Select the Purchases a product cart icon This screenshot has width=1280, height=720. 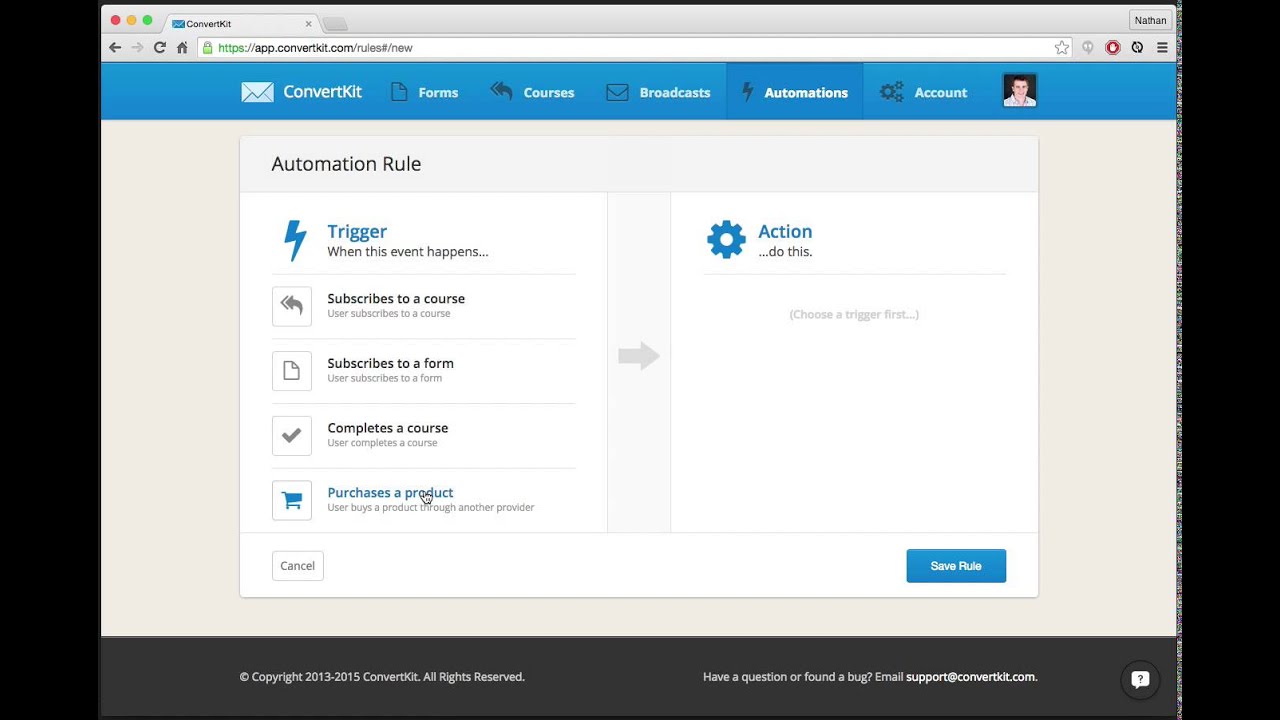[292, 500]
